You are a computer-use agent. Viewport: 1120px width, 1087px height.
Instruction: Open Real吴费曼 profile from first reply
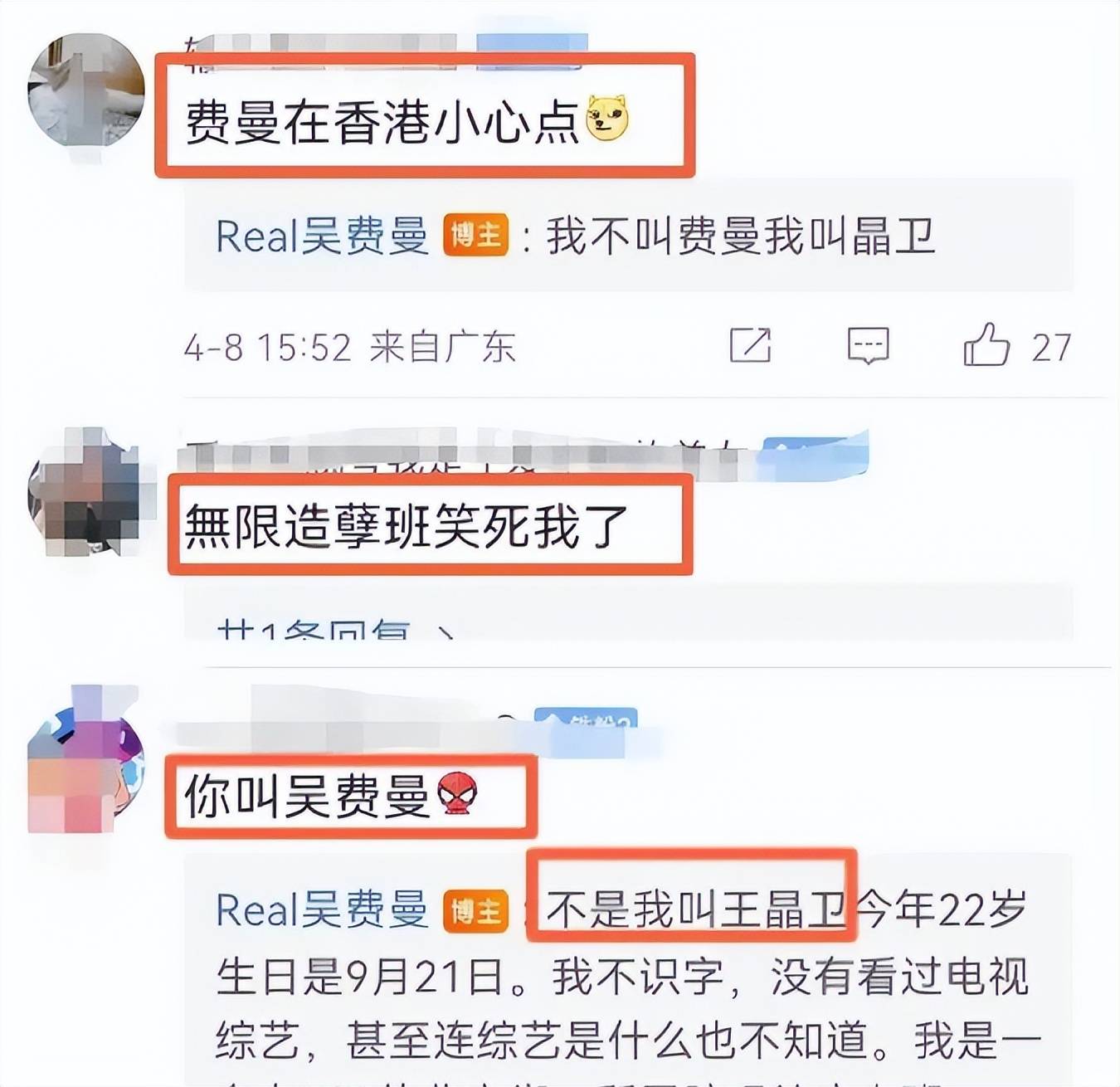[322, 236]
